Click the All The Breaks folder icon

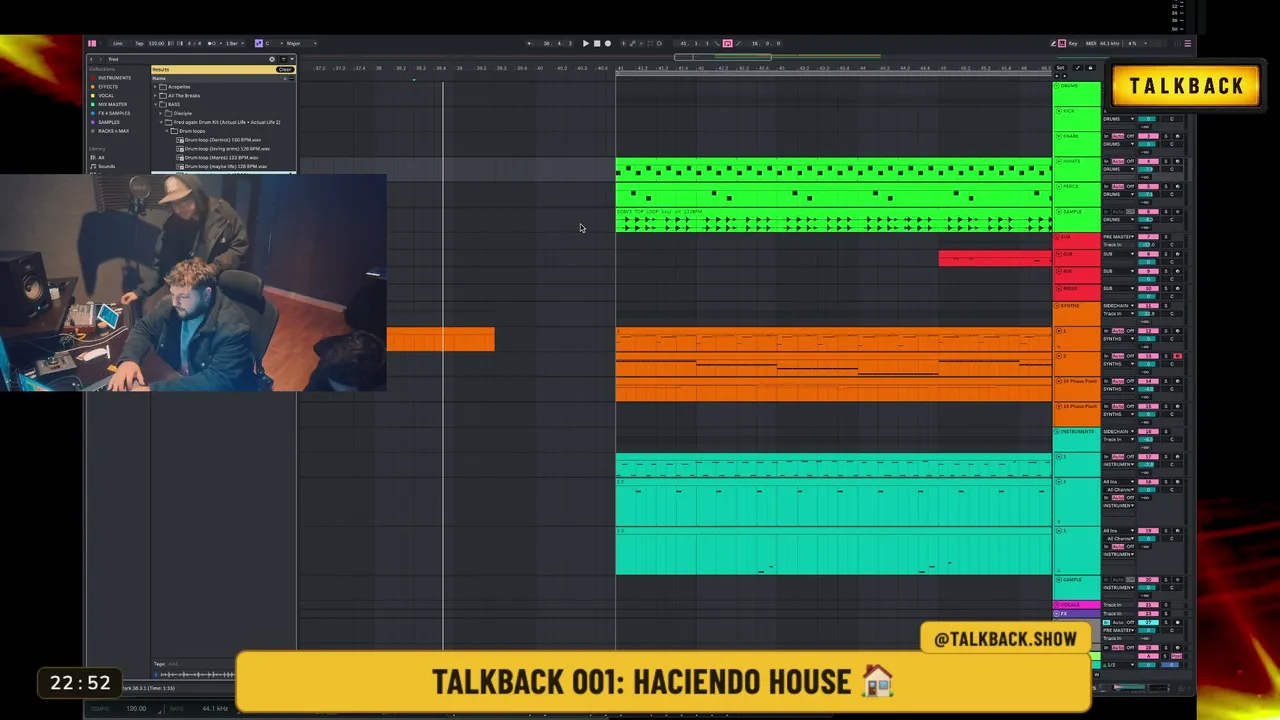164,96
